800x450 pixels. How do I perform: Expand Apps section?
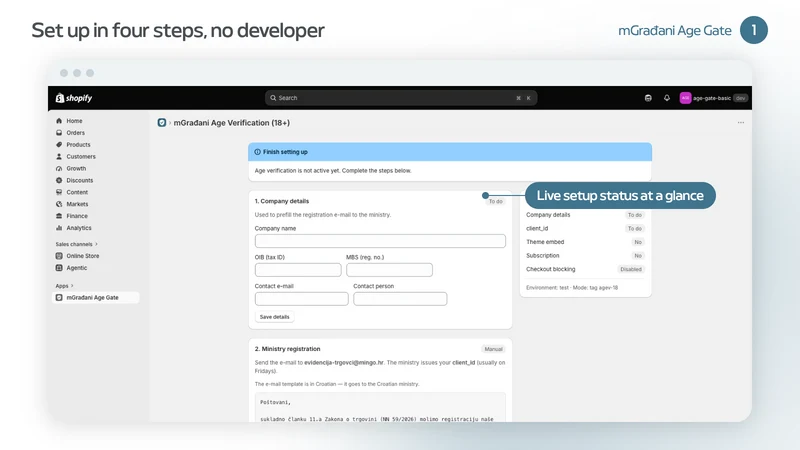point(64,286)
